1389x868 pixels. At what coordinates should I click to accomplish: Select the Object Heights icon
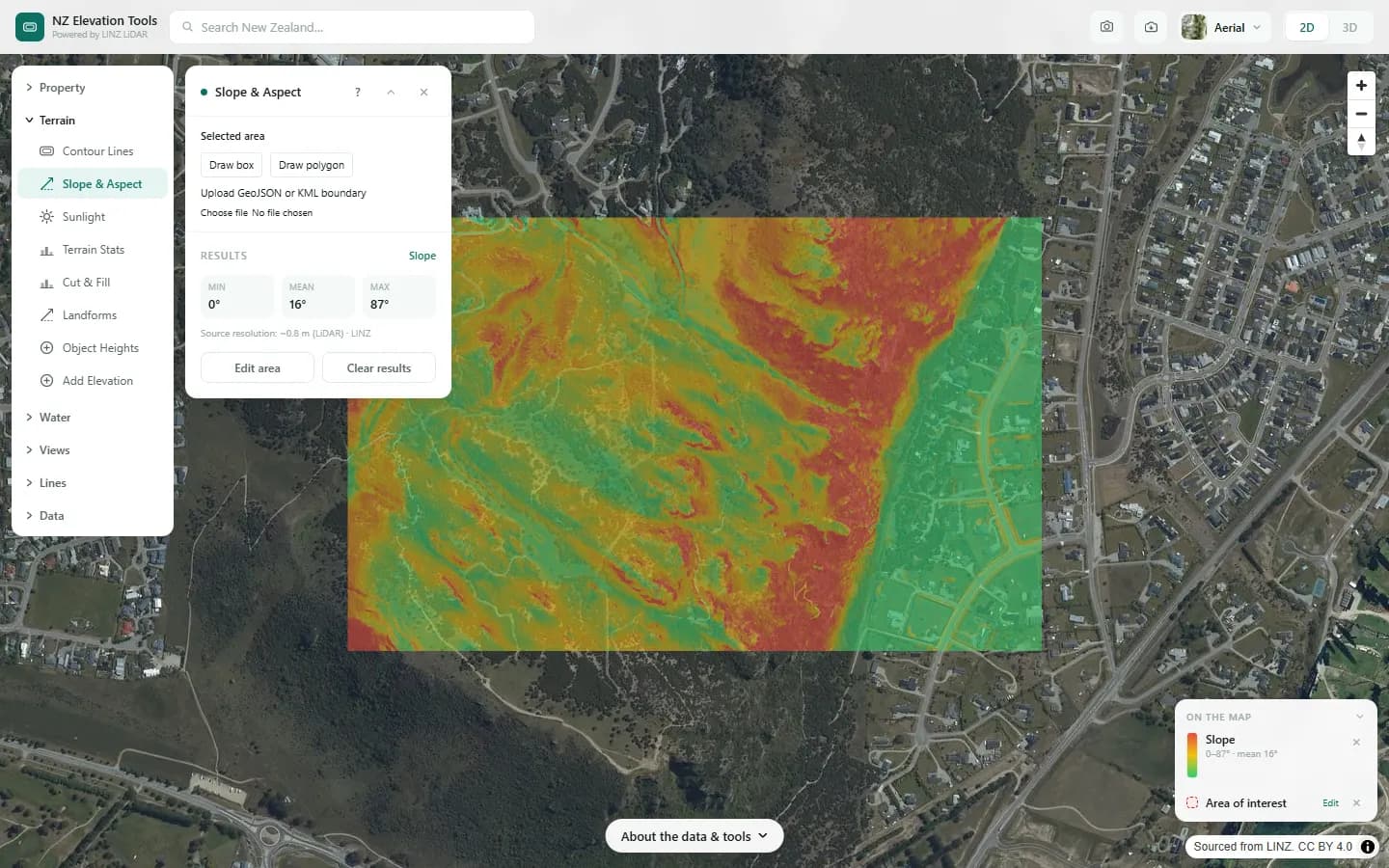point(46,348)
